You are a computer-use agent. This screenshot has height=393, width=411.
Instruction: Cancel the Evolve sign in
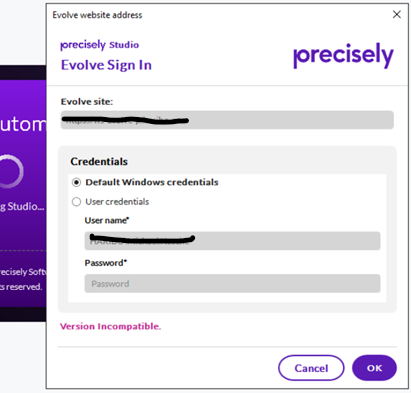(x=311, y=368)
